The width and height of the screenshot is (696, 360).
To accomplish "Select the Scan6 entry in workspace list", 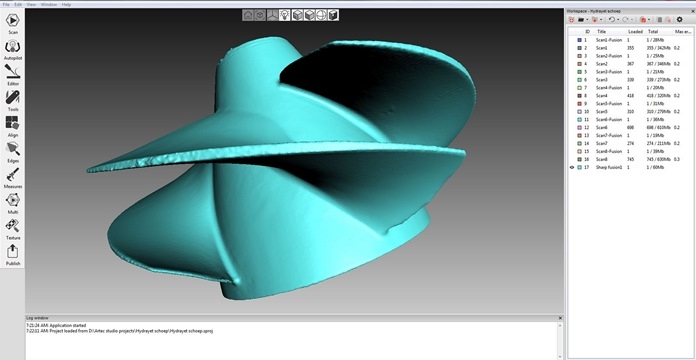I will pyautogui.click(x=625, y=127).
